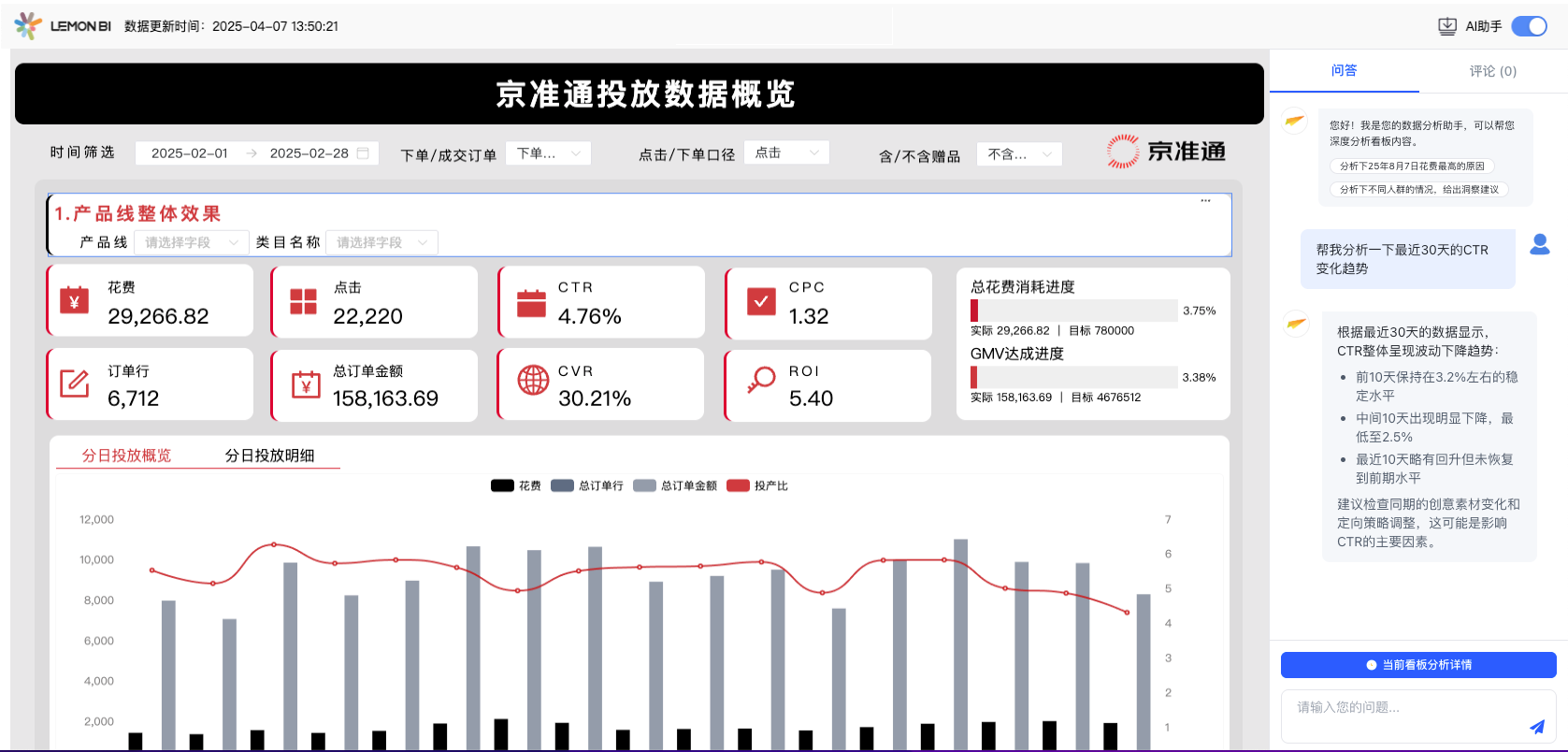1568x752 pixels.
Task: Click the 花费 value 29,266.82
Action: tap(158, 316)
